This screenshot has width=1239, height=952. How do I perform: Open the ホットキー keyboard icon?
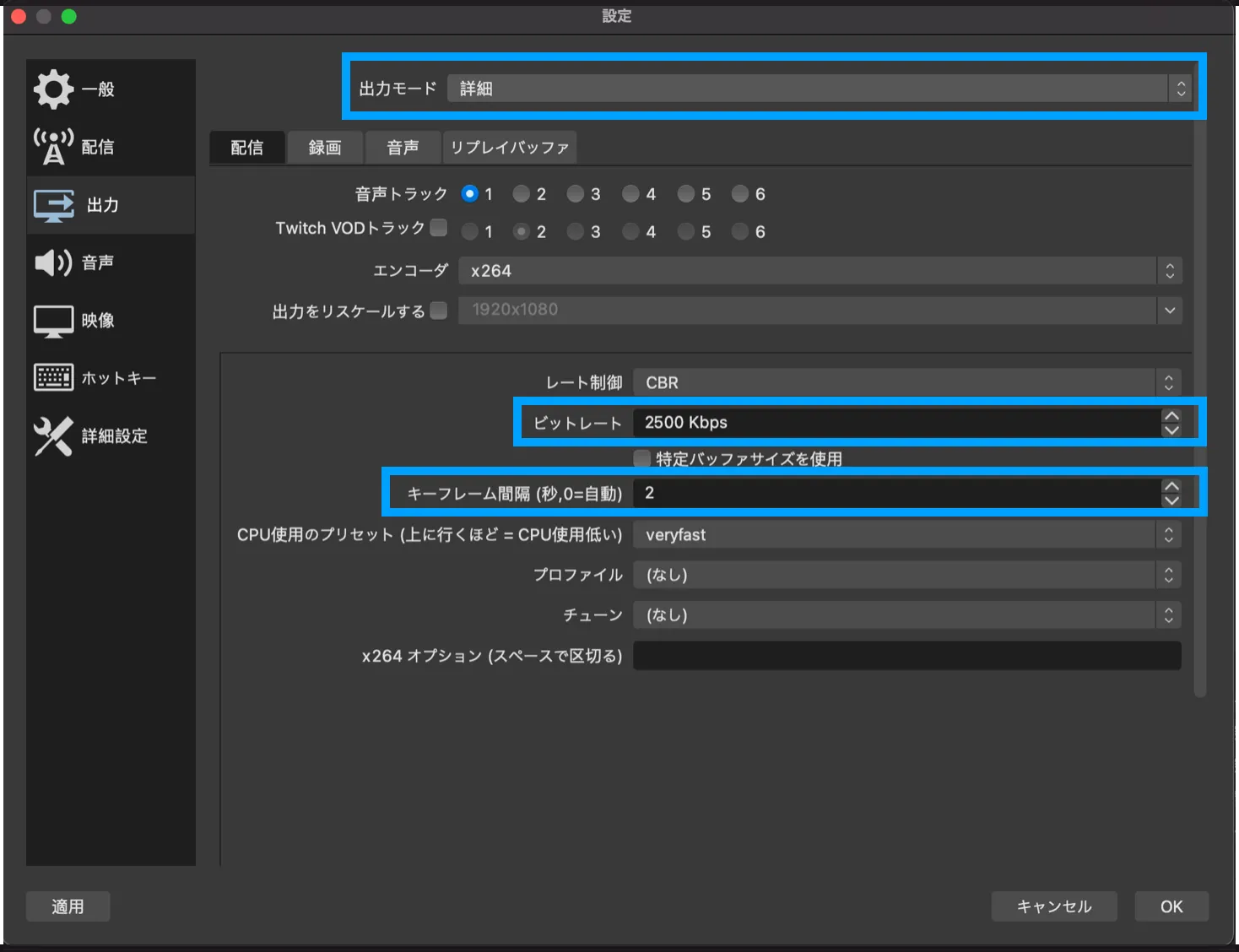[x=53, y=377]
